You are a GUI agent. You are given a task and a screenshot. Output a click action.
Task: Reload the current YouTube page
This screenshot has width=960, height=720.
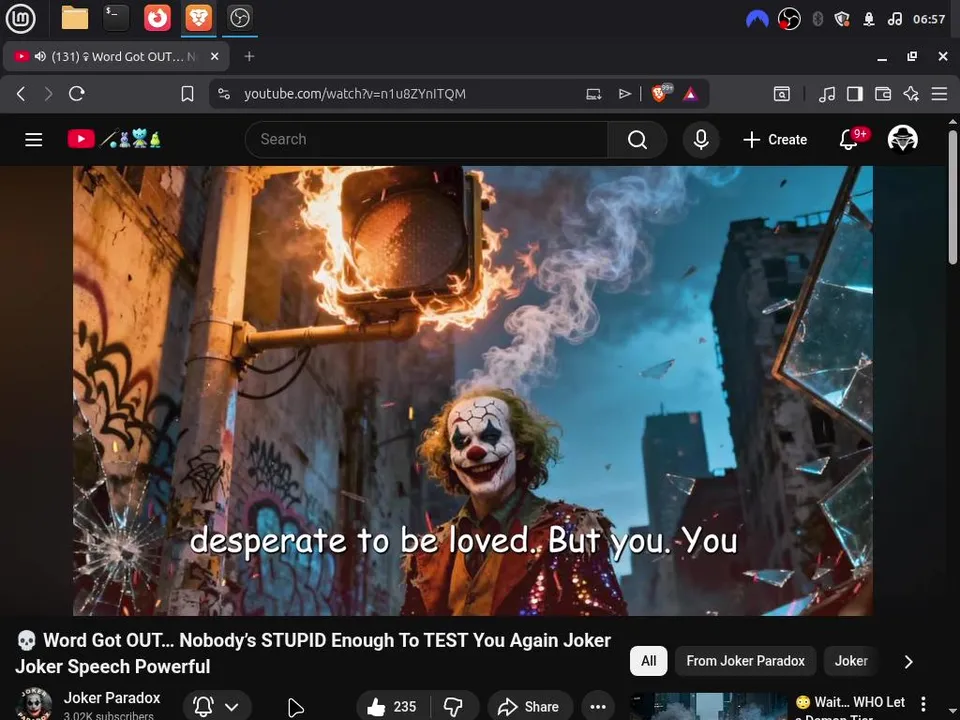[77, 94]
